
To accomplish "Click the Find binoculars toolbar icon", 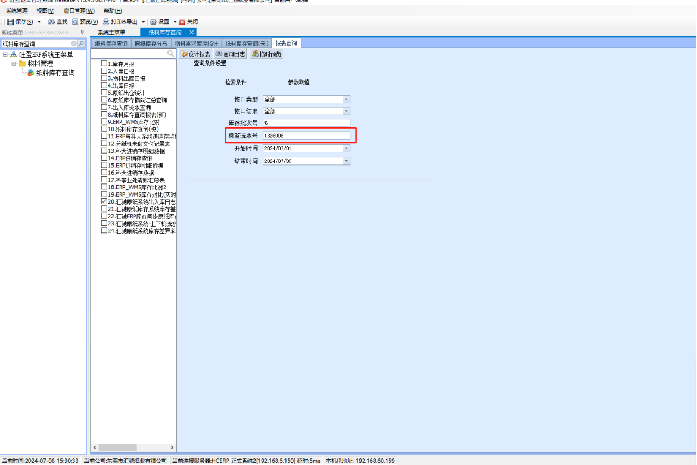I will [x=52, y=22].
